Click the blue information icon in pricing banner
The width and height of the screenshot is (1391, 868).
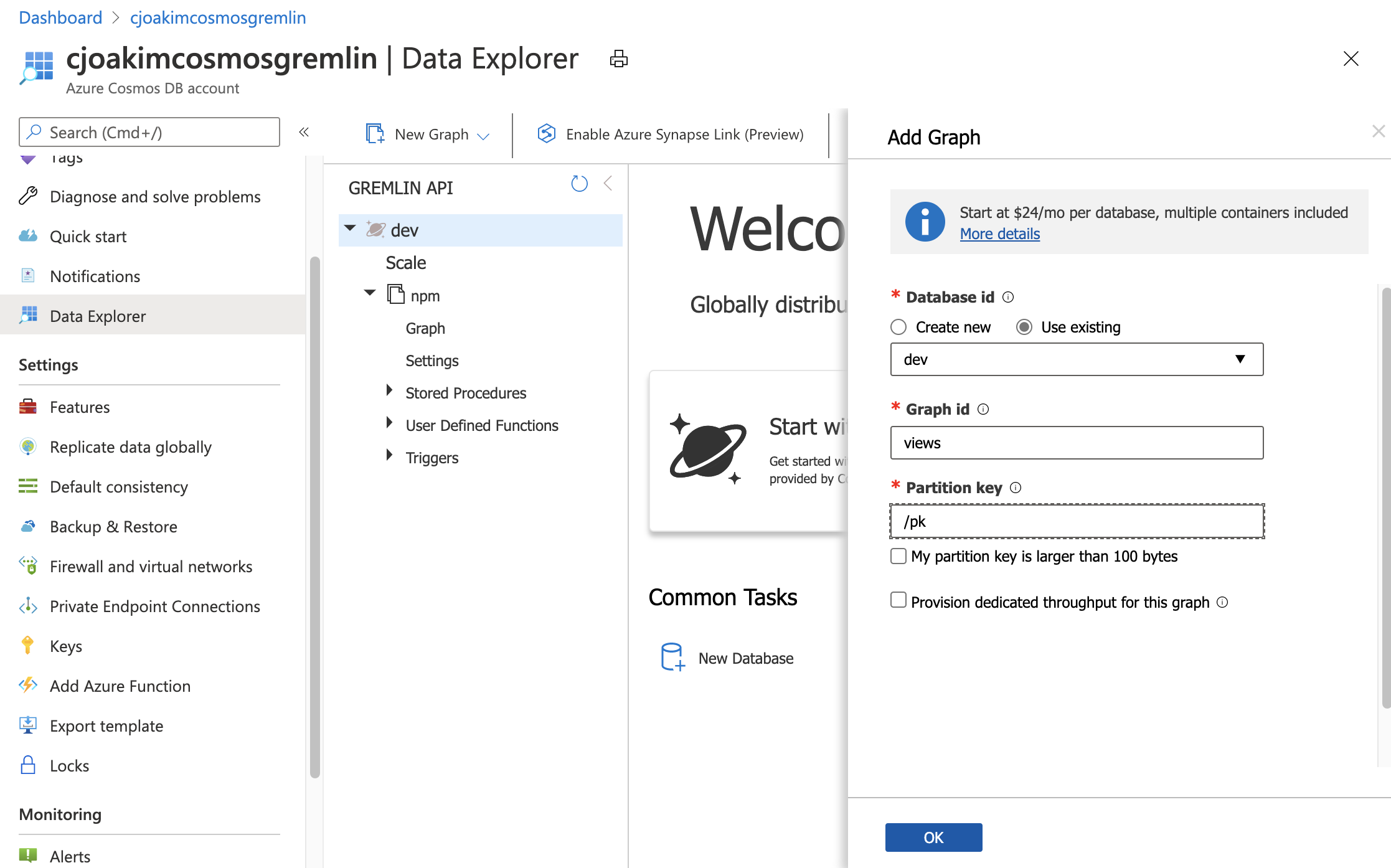click(925, 222)
